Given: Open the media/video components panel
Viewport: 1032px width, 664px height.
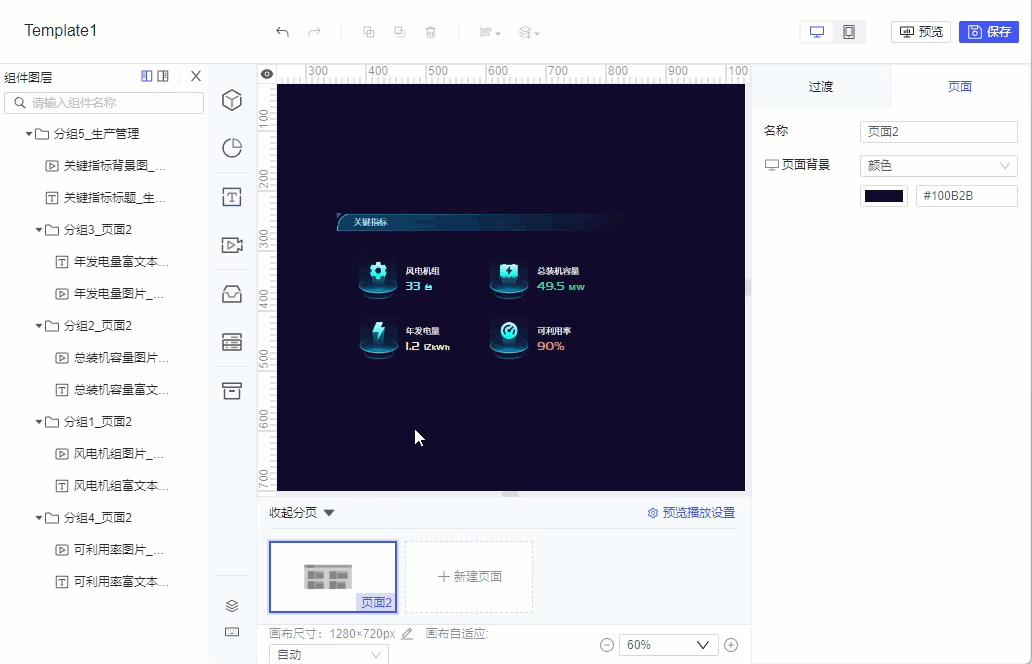Looking at the screenshot, I should [232, 245].
